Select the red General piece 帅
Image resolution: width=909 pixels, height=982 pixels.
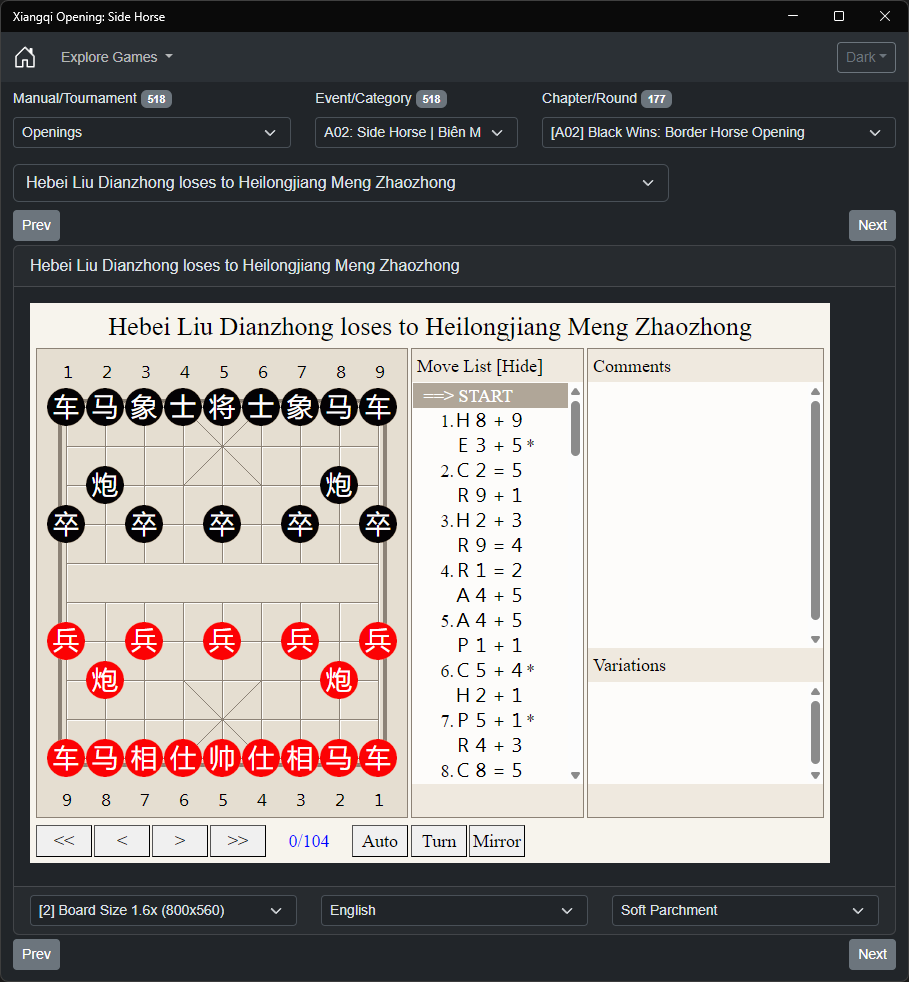pyautogui.click(x=222, y=758)
